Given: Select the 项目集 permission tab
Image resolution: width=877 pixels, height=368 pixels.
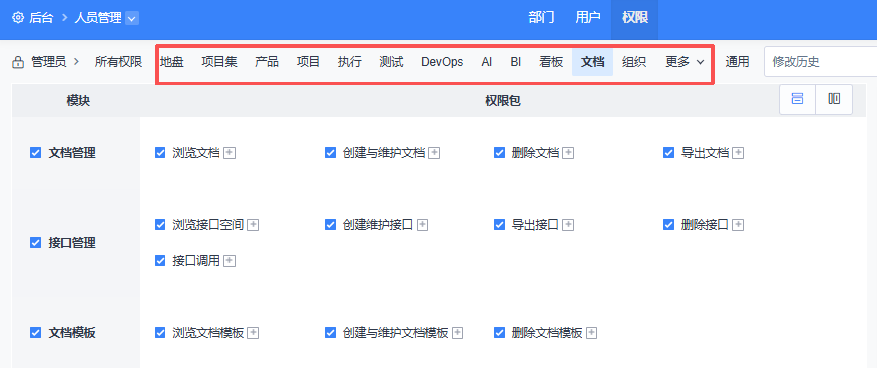Looking at the screenshot, I should pos(219,62).
